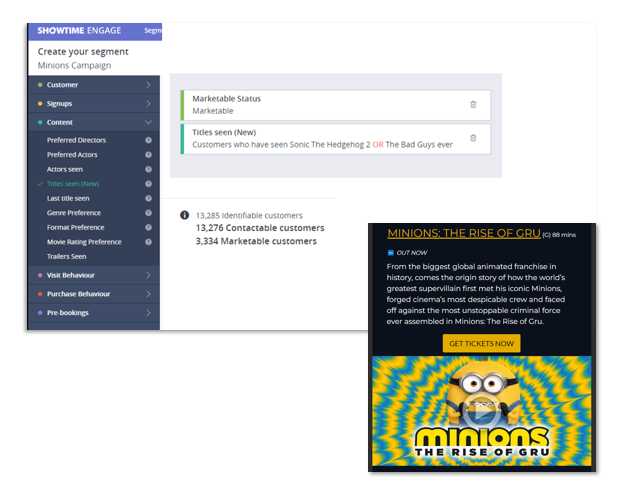
Task: Click the Minions poster thumbnail
Action: pos(482,411)
